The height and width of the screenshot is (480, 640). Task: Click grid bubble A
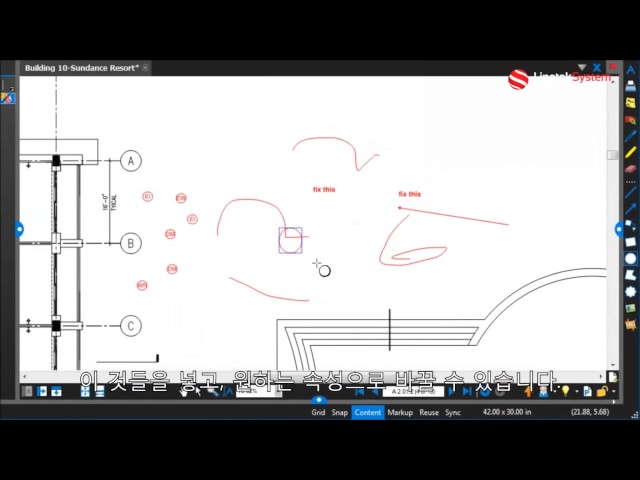pyautogui.click(x=131, y=161)
